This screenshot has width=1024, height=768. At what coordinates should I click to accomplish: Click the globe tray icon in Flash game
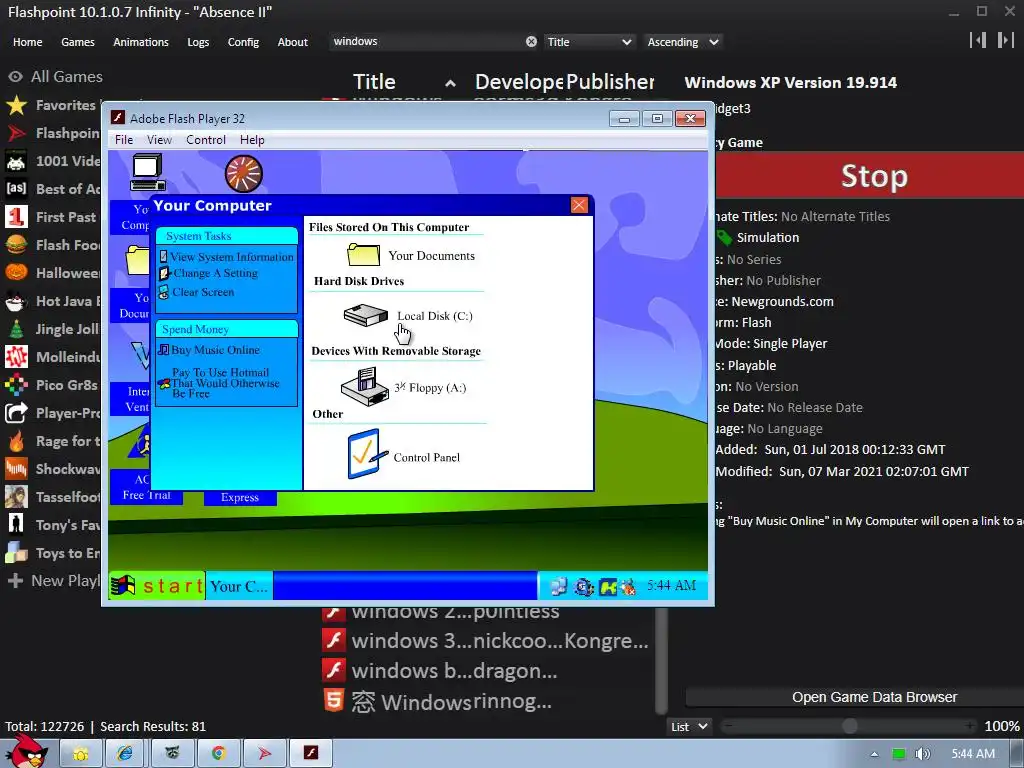point(583,587)
